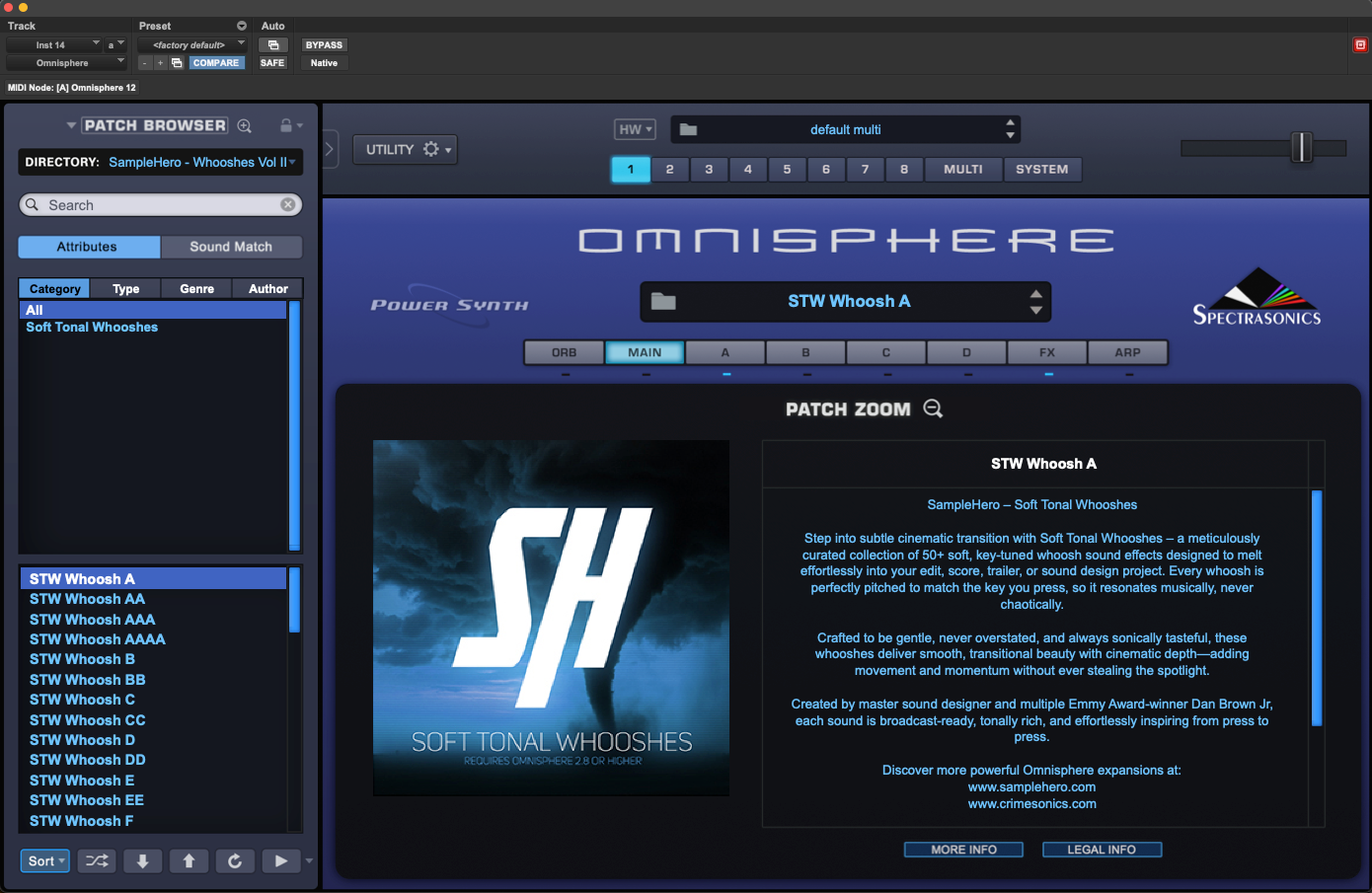Enable automation SAFE mode
This screenshot has width=1372, height=893.
pos(272,62)
